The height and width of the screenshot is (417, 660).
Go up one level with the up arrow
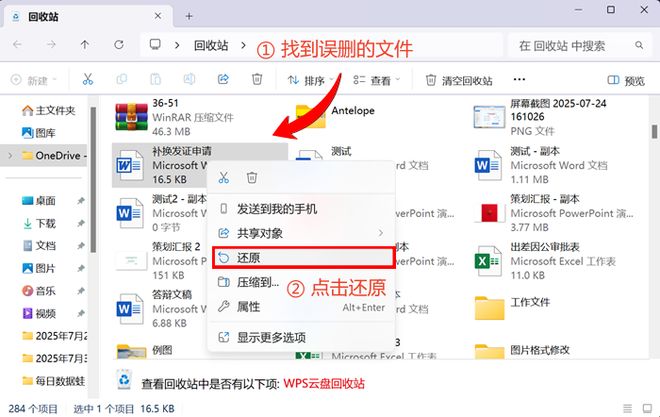click(x=85, y=44)
